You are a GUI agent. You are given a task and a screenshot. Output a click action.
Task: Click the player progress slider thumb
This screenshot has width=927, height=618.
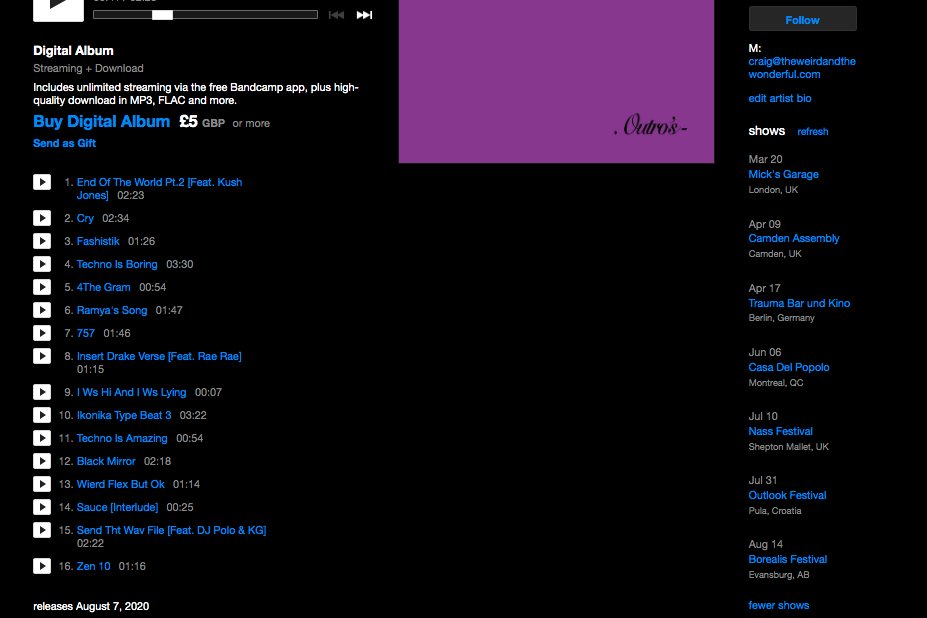click(x=162, y=15)
